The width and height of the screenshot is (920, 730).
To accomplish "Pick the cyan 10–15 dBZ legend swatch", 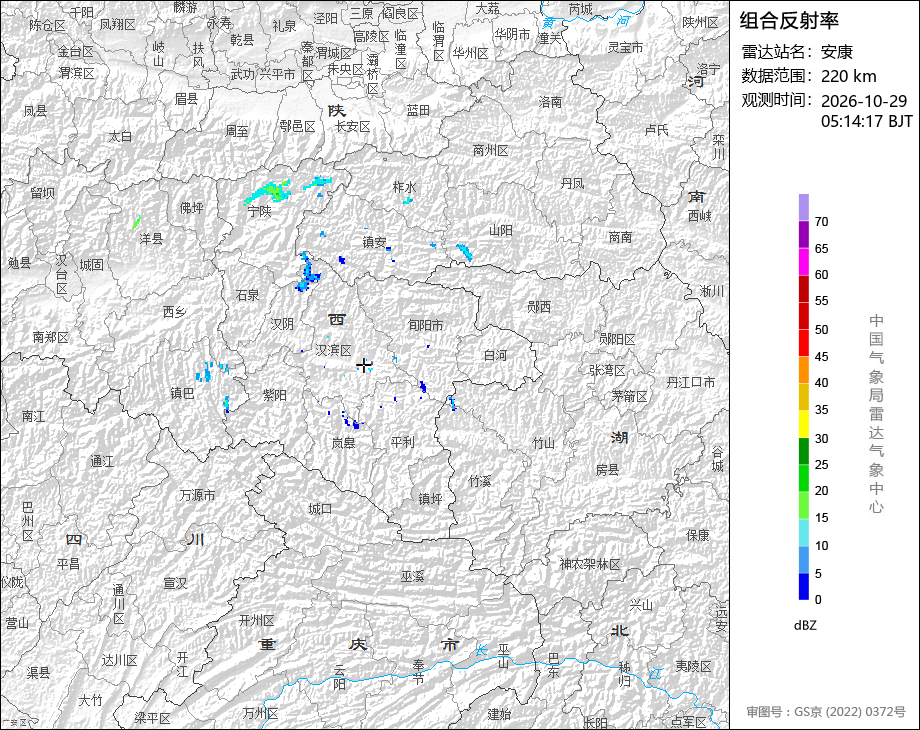I will click(804, 532).
